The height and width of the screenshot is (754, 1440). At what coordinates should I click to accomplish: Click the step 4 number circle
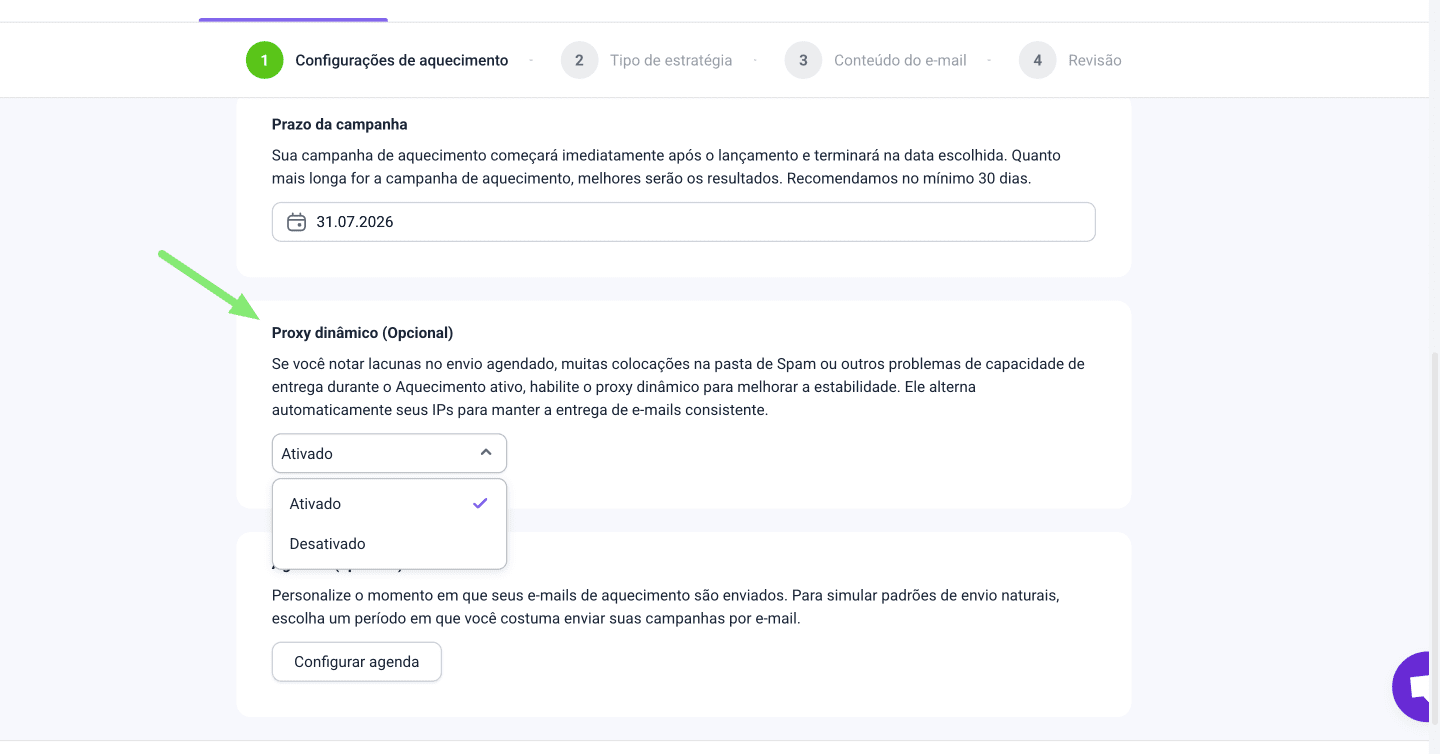[1037, 60]
